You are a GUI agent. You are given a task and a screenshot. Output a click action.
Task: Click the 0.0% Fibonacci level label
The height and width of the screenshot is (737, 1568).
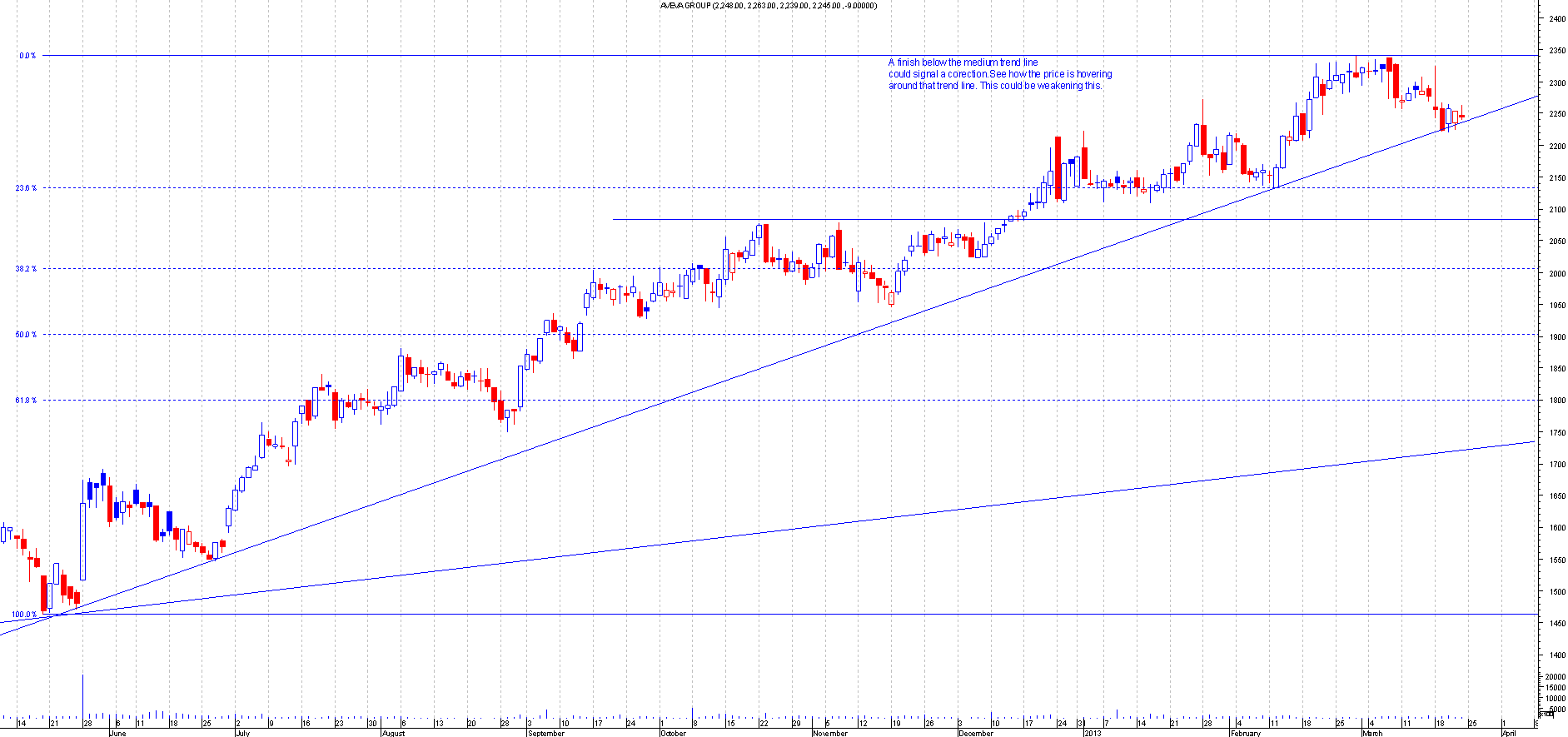27,56
